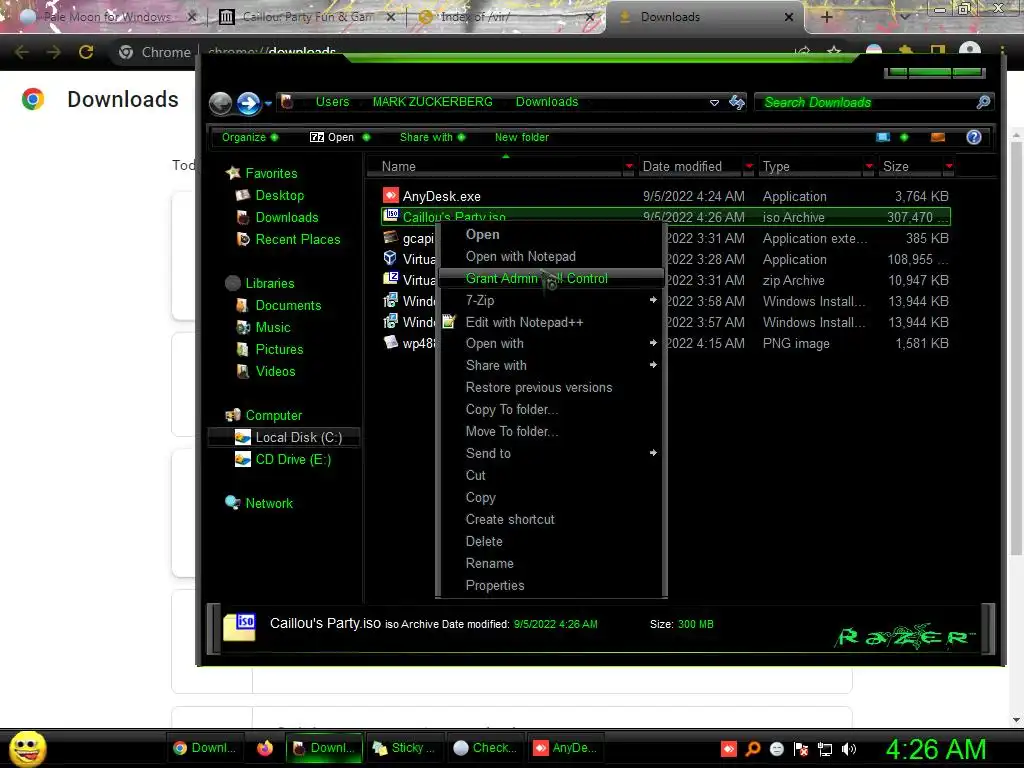Click the change view icon in toolbar
Viewport: 1024px width, 768px height.
click(x=883, y=137)
